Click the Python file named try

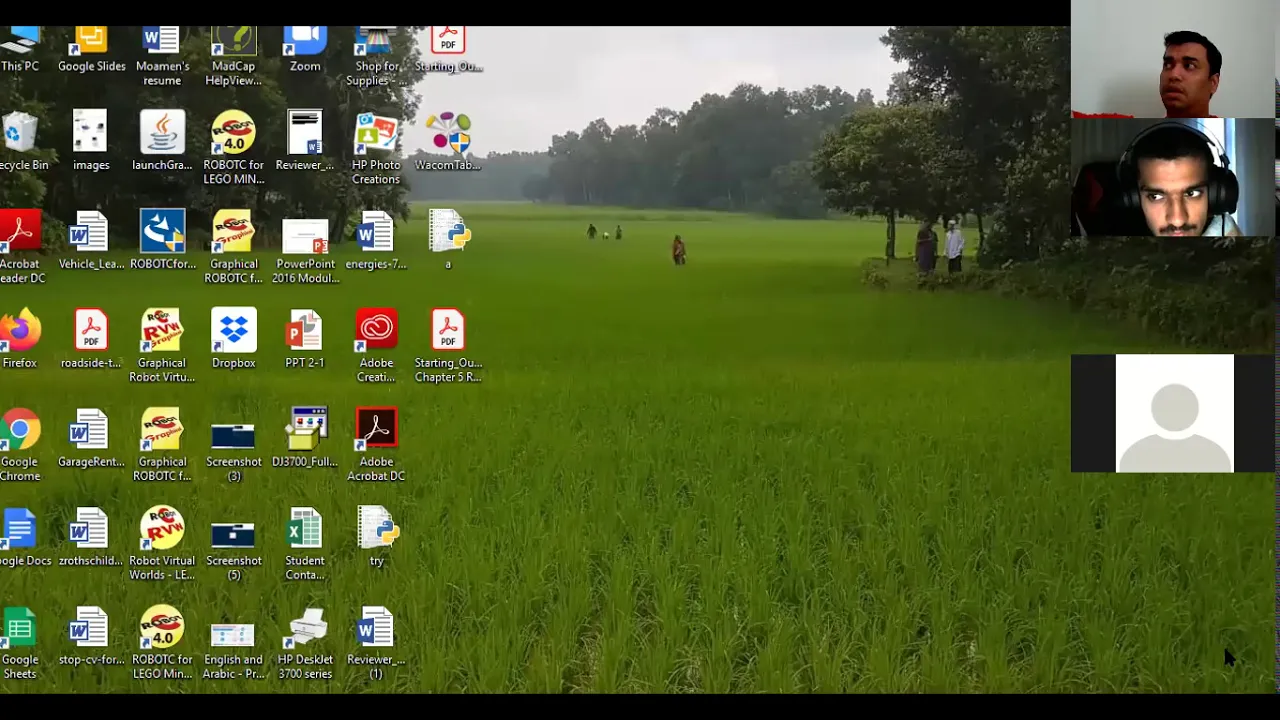click(377, 536)
